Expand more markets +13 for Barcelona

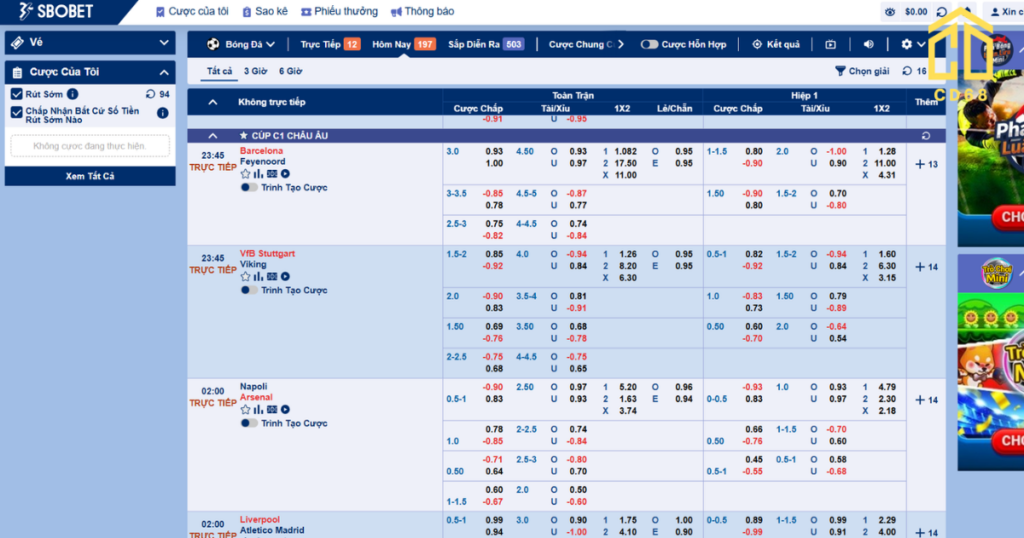pyautogui.click(x=926, y=165)
